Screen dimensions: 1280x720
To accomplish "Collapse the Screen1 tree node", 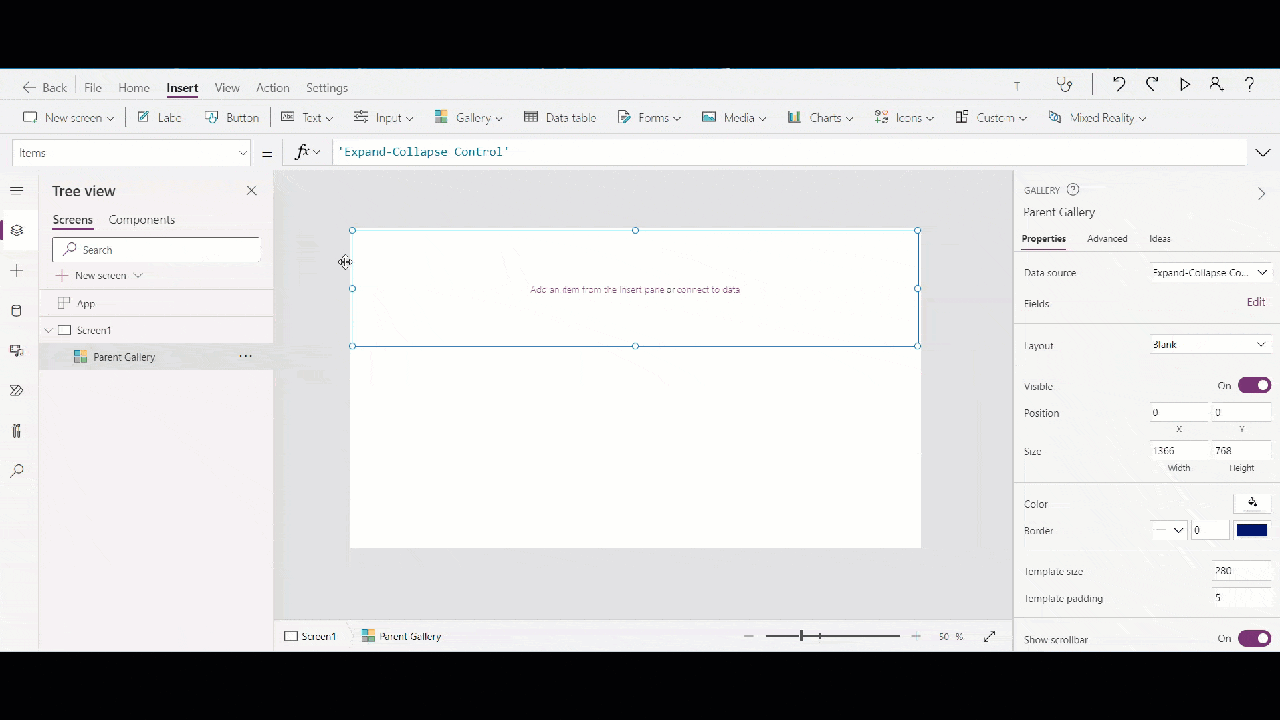I will (48, 330).
